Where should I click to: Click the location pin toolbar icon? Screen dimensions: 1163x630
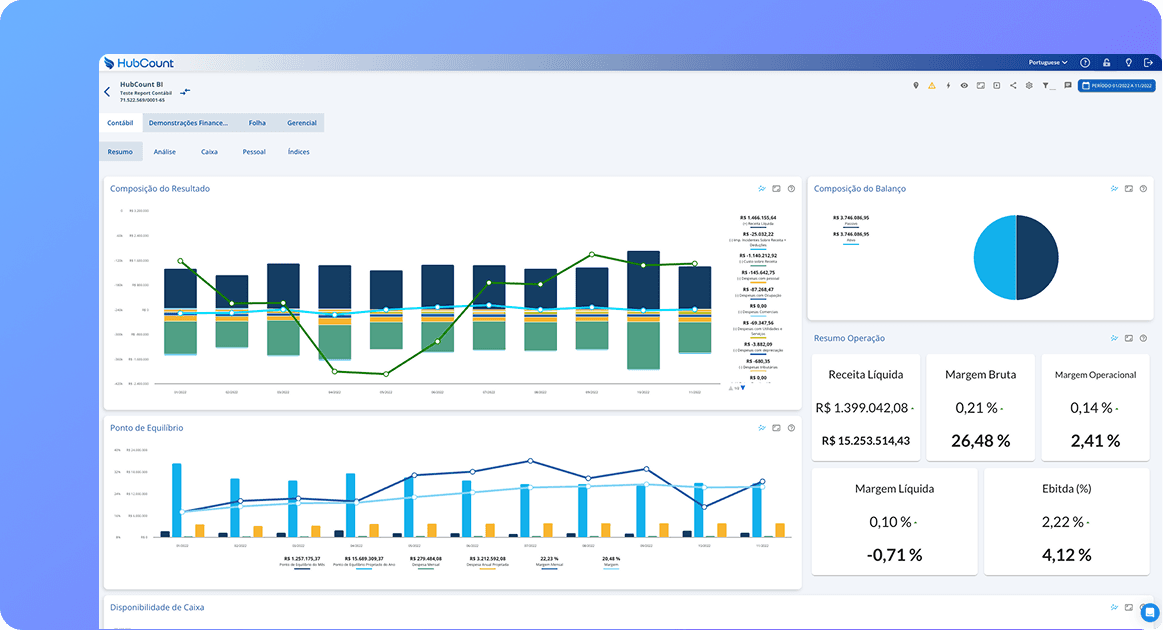click(x=915, y=86)
